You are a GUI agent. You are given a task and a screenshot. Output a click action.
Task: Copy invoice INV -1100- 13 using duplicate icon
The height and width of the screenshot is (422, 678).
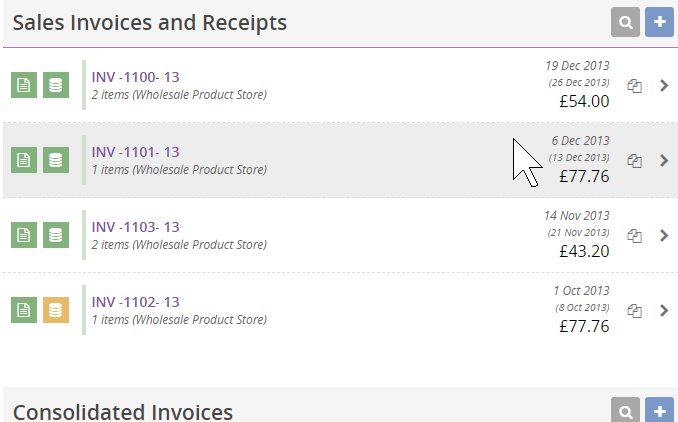click(x=634, y=86)
